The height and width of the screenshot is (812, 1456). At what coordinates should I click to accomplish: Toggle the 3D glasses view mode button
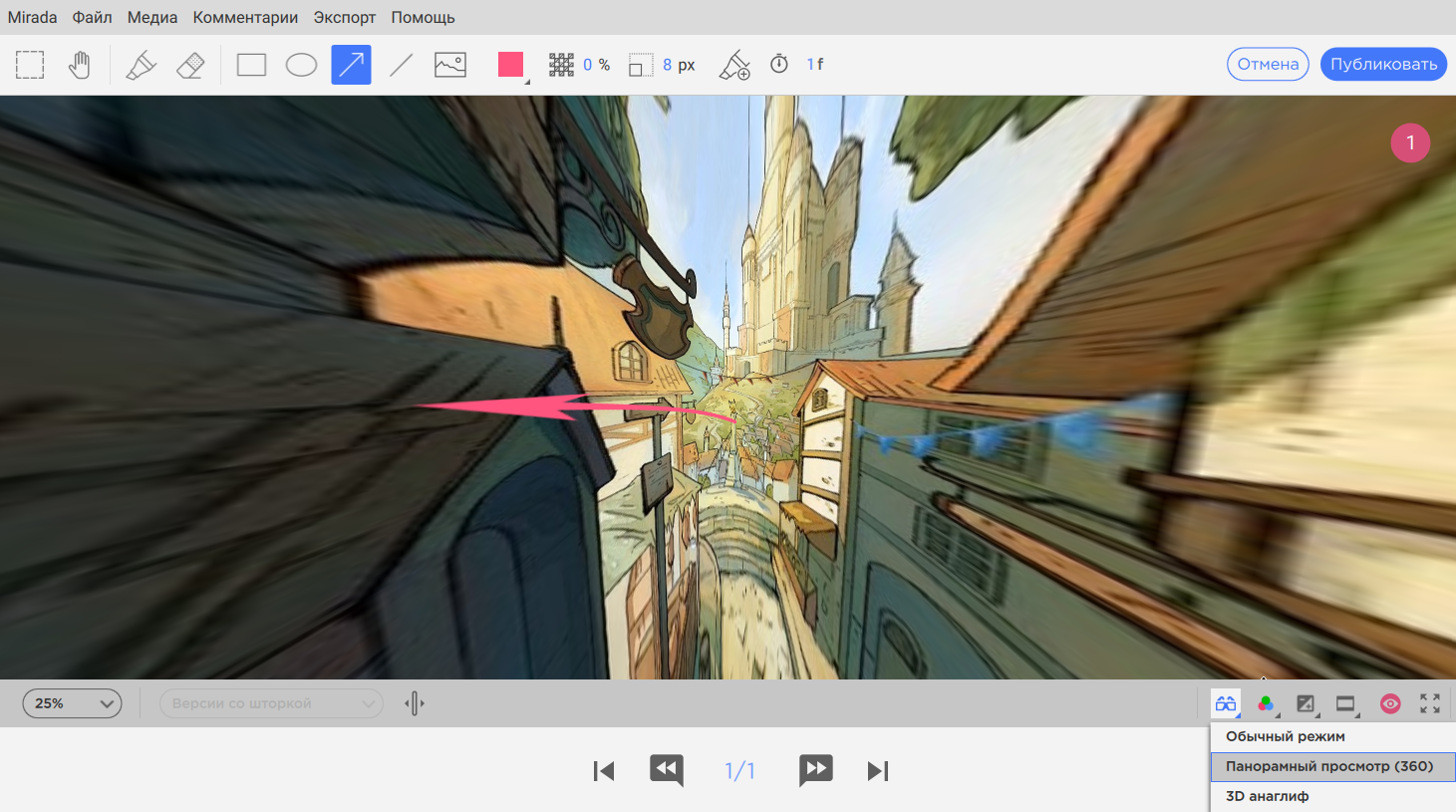pos(1226,703)
